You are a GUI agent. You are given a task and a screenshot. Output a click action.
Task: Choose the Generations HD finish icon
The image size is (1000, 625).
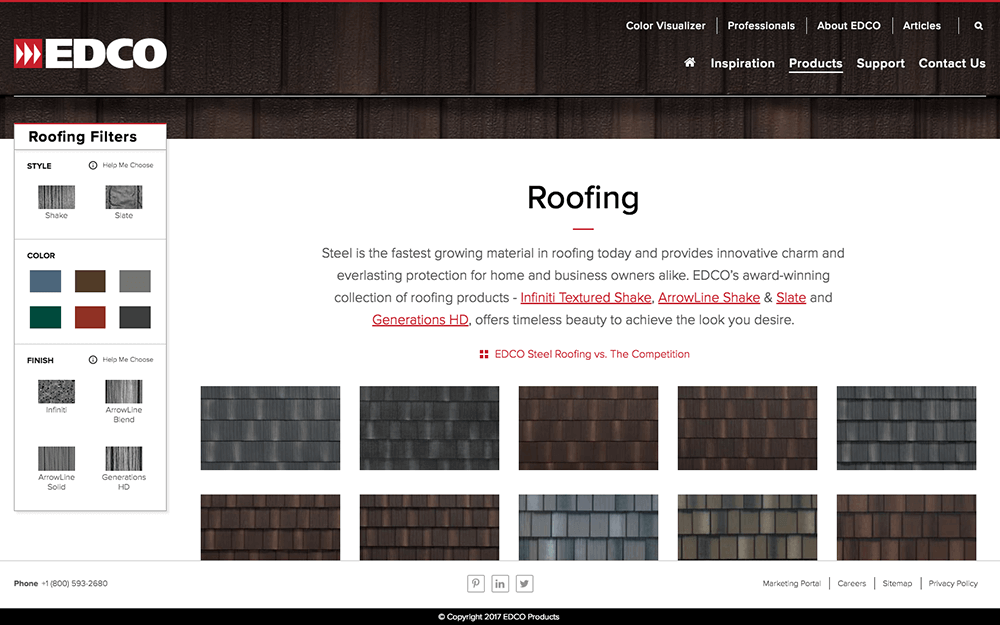click(124, 459)
